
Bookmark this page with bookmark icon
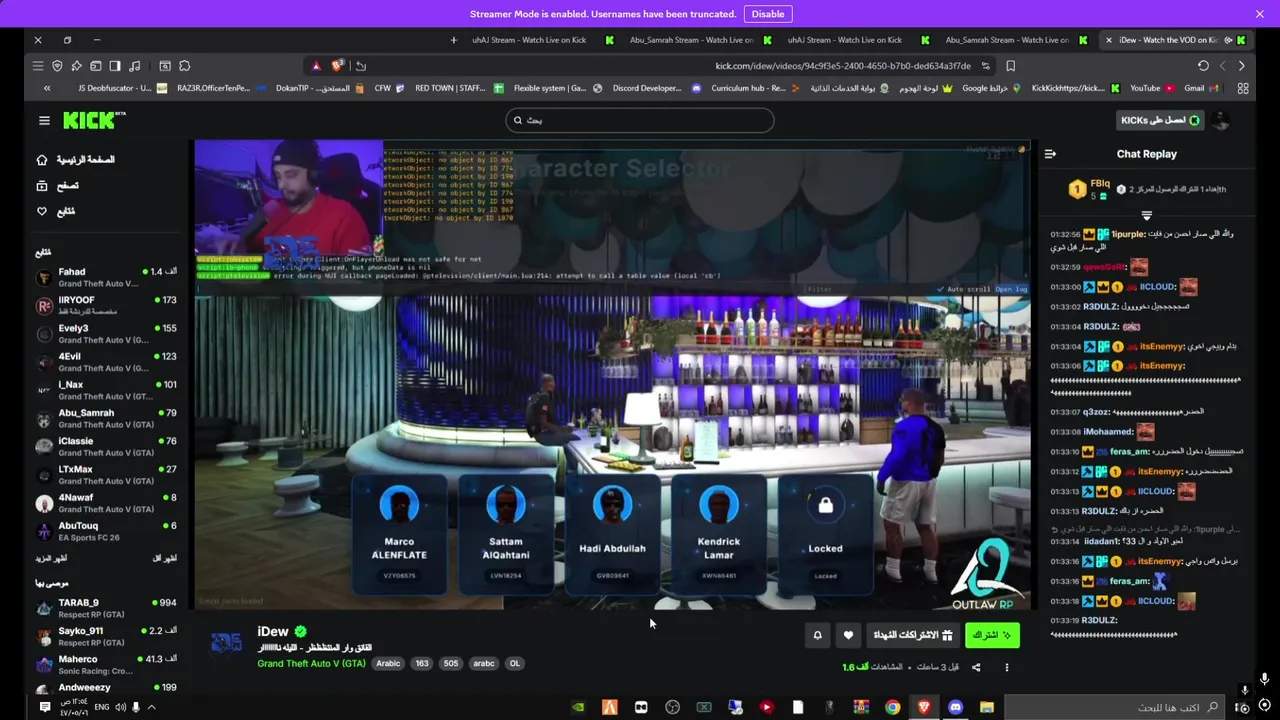click(x=1010, y=66)
